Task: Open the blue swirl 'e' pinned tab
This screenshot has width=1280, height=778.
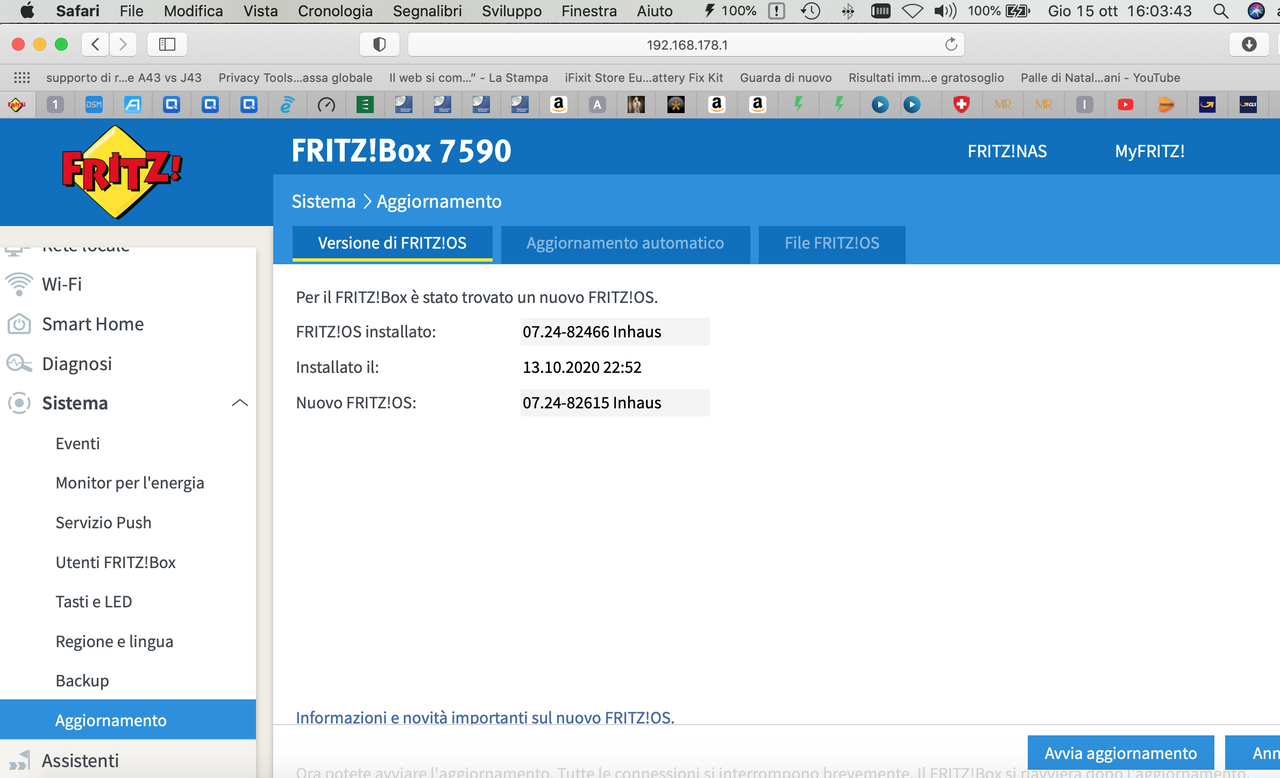Action: pos(287,104)
